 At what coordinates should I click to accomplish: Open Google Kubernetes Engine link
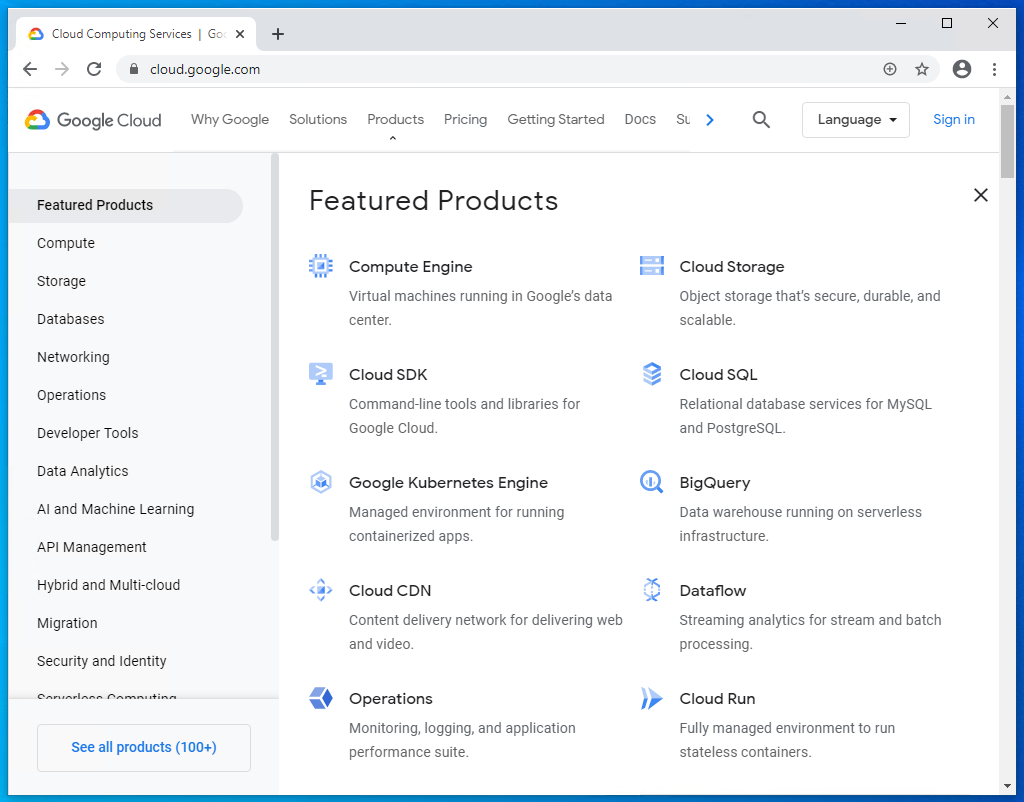point(448,483)
